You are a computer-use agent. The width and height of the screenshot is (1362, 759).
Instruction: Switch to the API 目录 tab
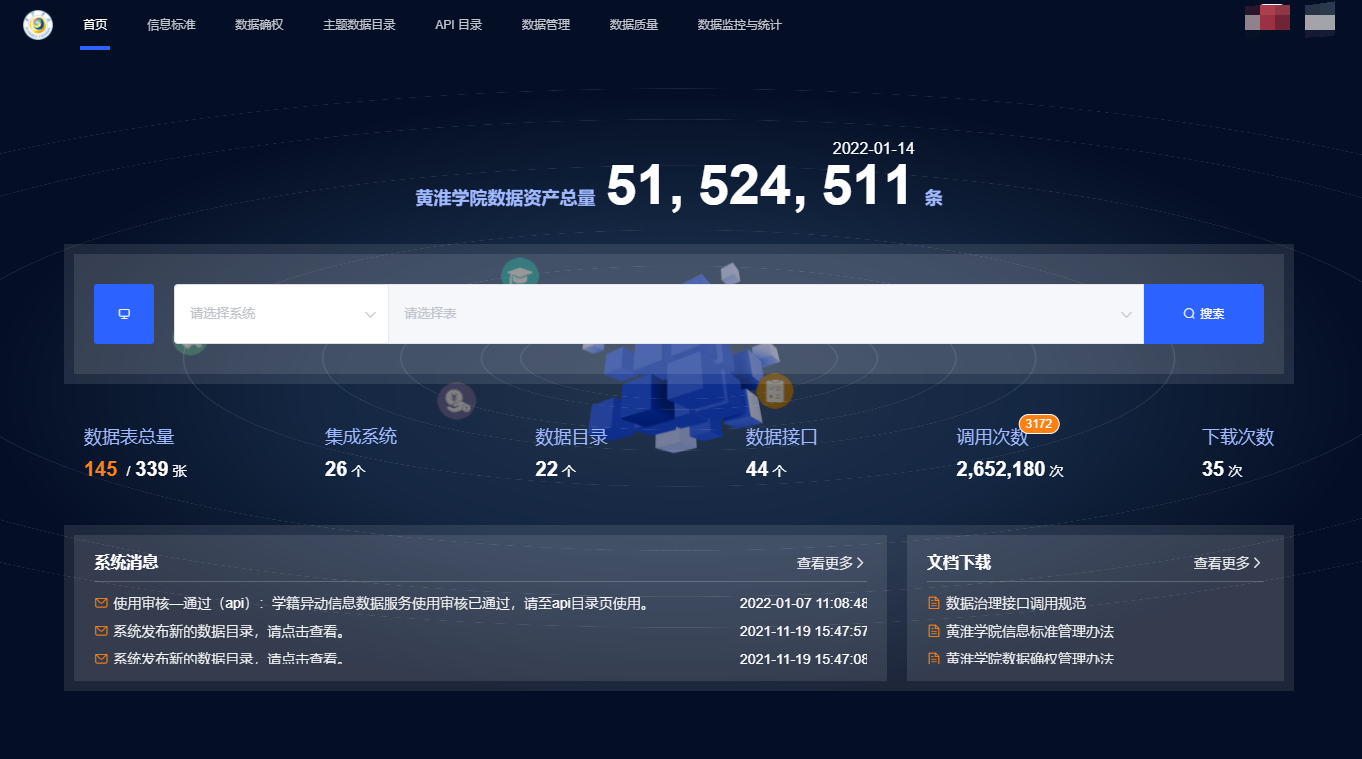click(x=457, y=25)
